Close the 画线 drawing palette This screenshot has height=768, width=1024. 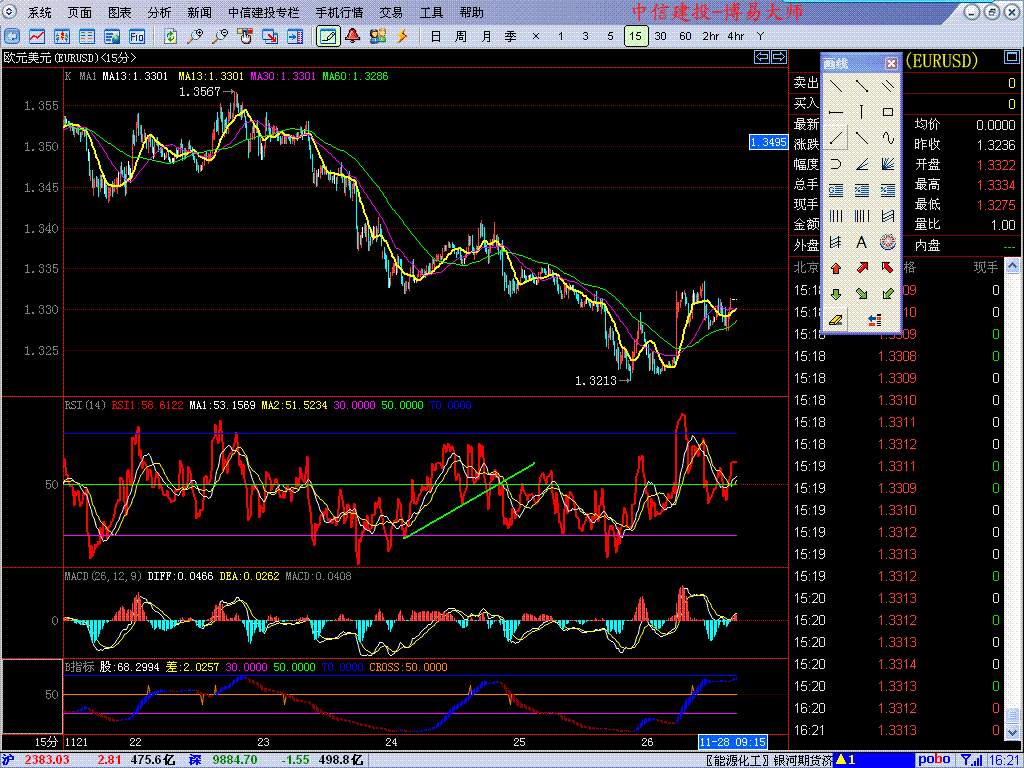(x=891, y=63)
